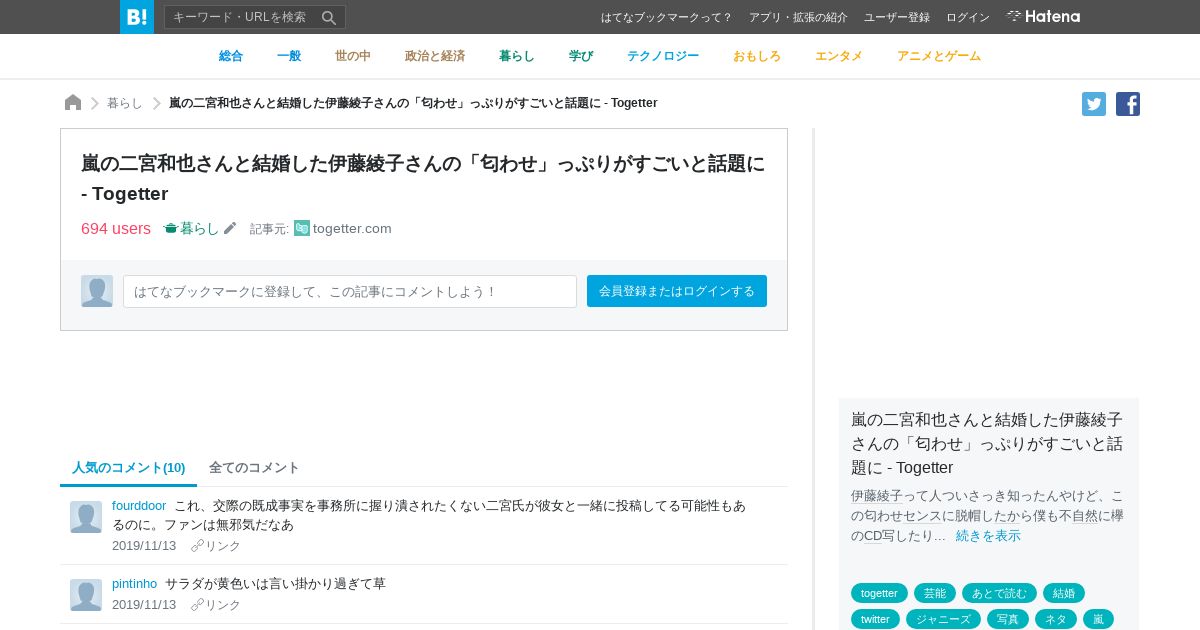Image resolution: width=1200 pixels, height=630 pixels.
Task: Go to the home breadcrumb icon
Action: point(73,103)
